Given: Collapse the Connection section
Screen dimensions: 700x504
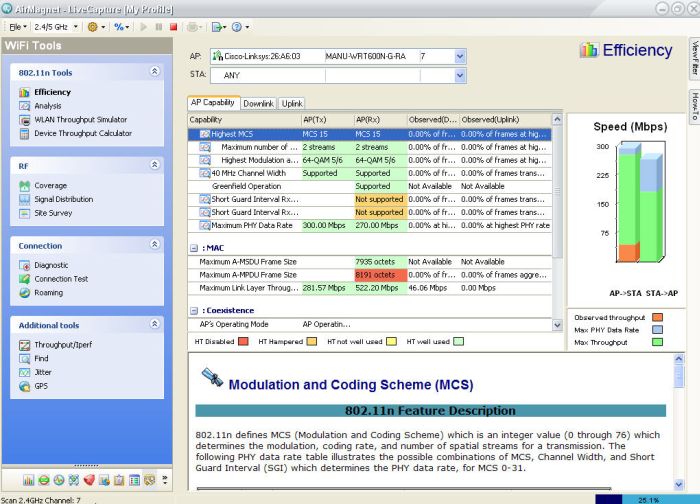Looking at the screenshot, I should [154, 244].
